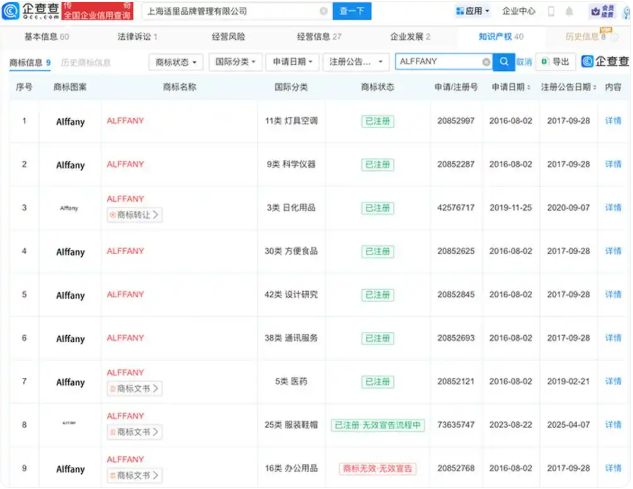
Task: Open Alffany trademark image in row 3
Action: 69,208
